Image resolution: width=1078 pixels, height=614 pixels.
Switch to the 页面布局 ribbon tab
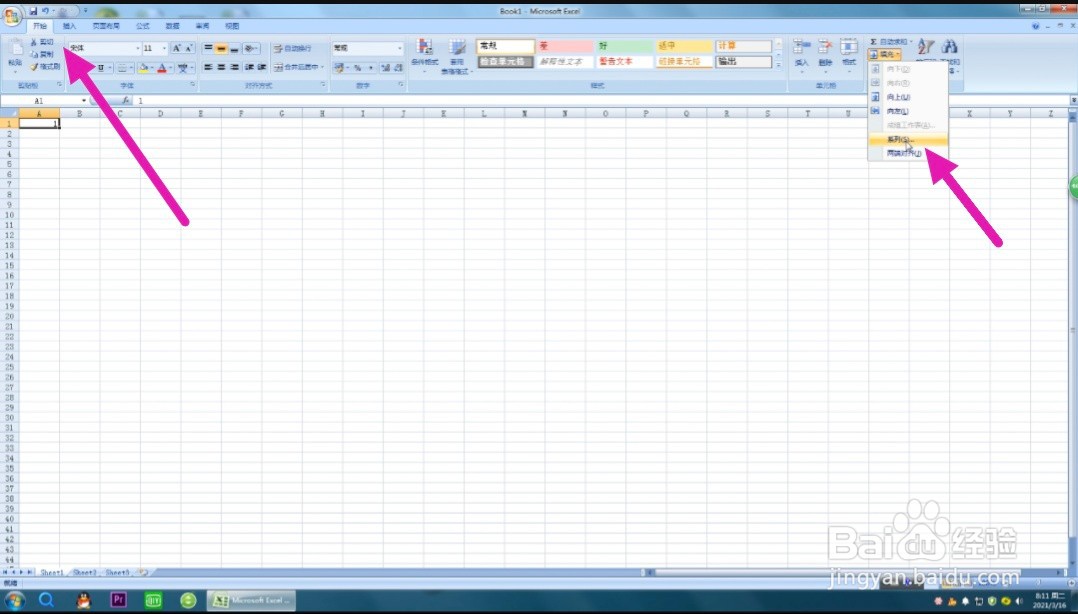coord(106,26)
